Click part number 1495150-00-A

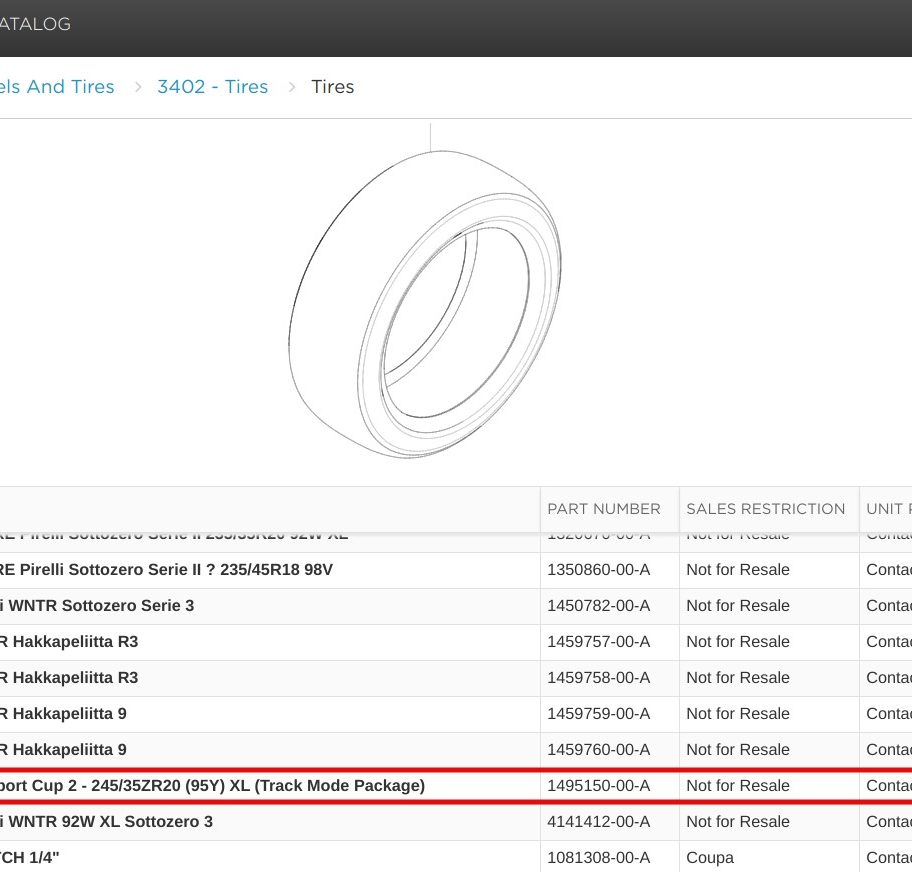click(x=598, y=786)
